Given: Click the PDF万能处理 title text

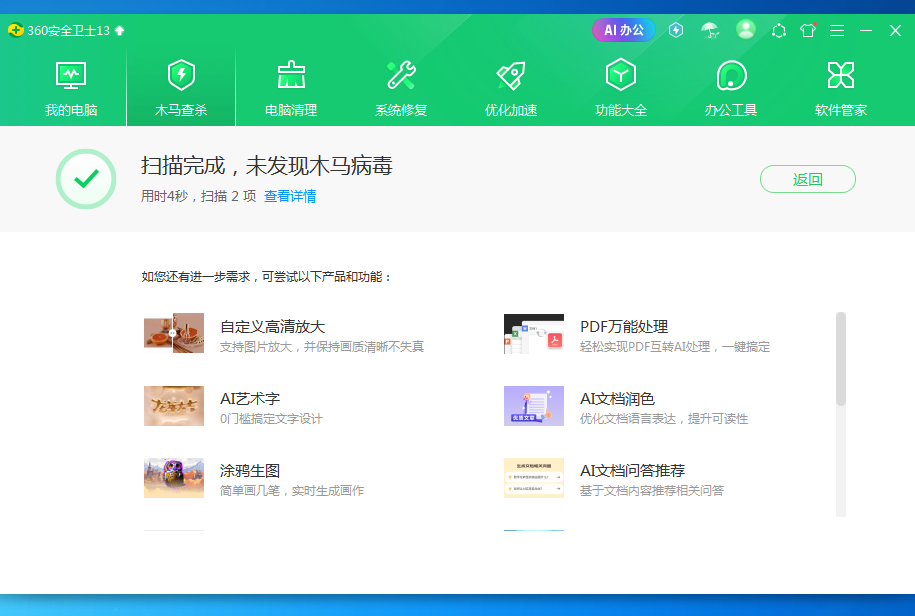Looking at the screenshot, I should click(x=624, y=327).
